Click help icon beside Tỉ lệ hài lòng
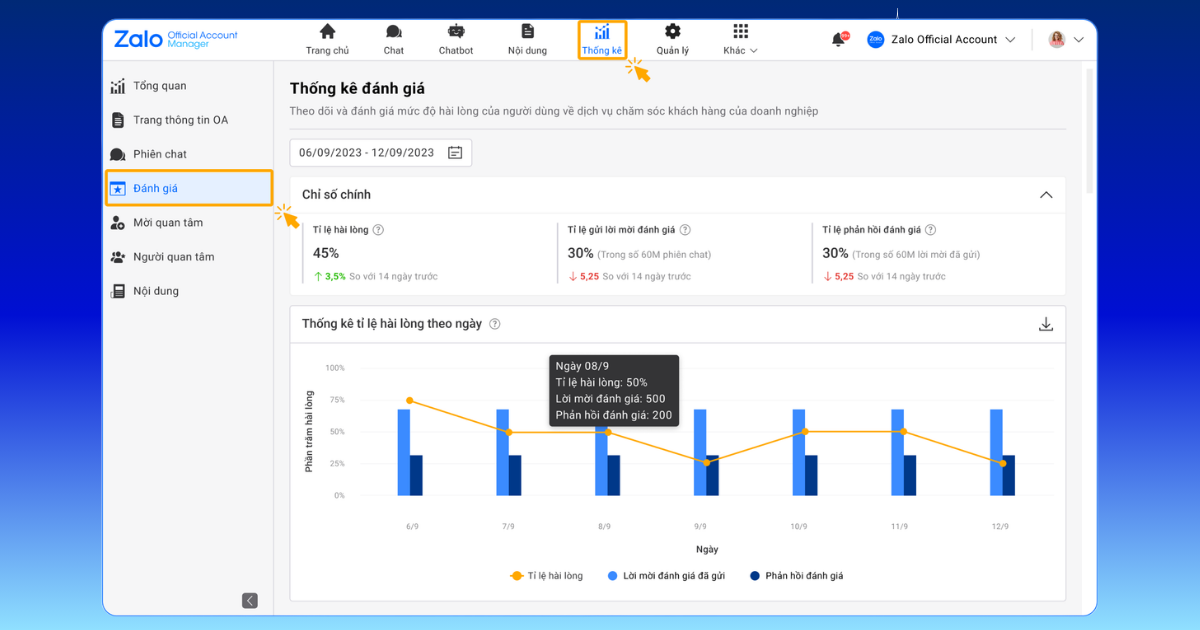The height and width of the screenshot is (630, 1200). click(x=378, y=230)
